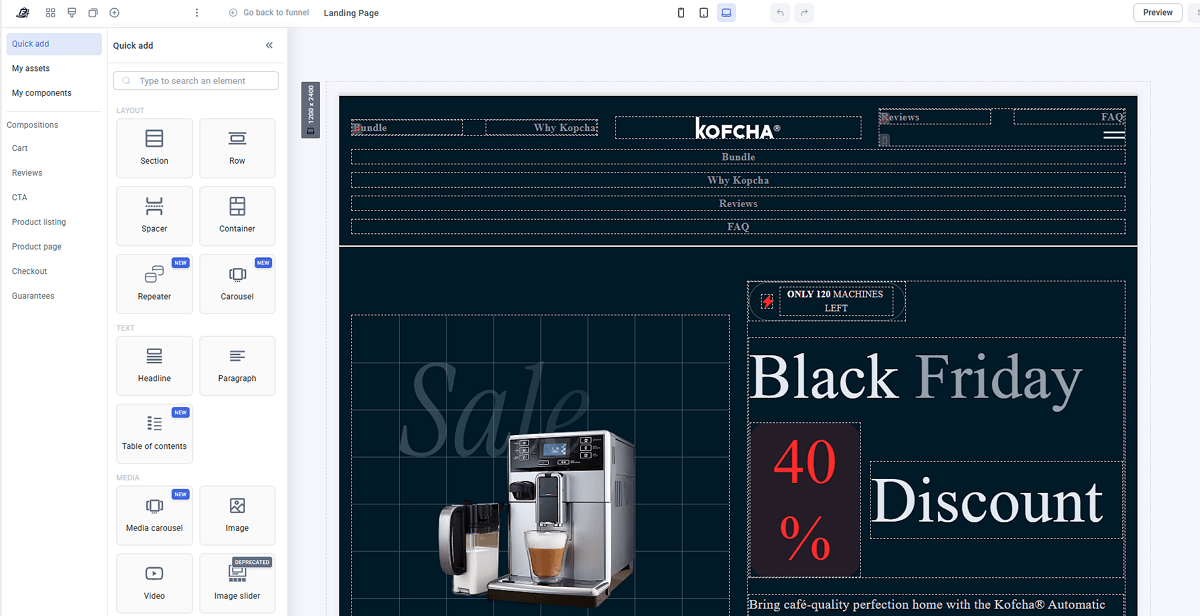The height and width of the screenshot is (616, 1200).
Task: Switch to tablet device view
Action: pyautogui.click(x=704, y=13)
